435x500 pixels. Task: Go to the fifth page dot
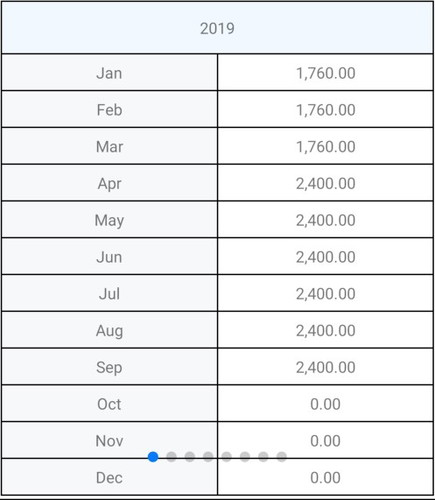[x=226, y=457]
